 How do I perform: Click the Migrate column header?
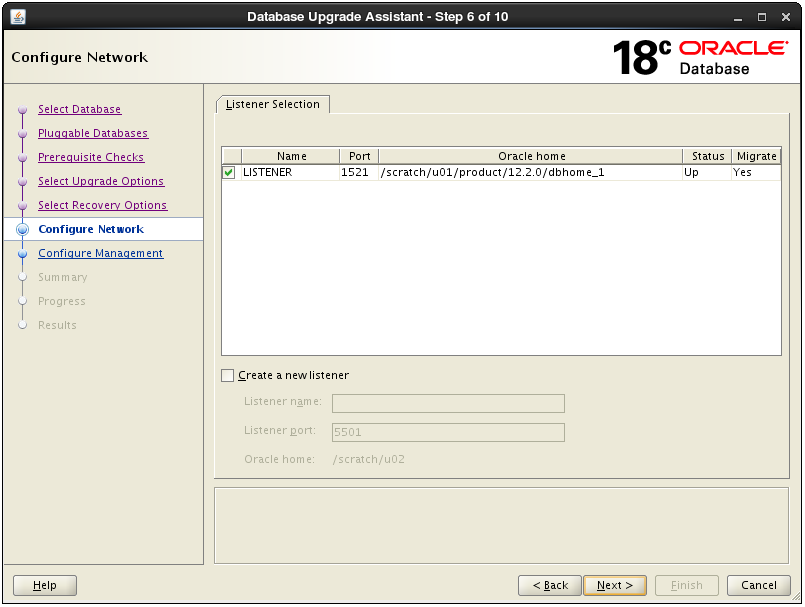click(756, 156)
